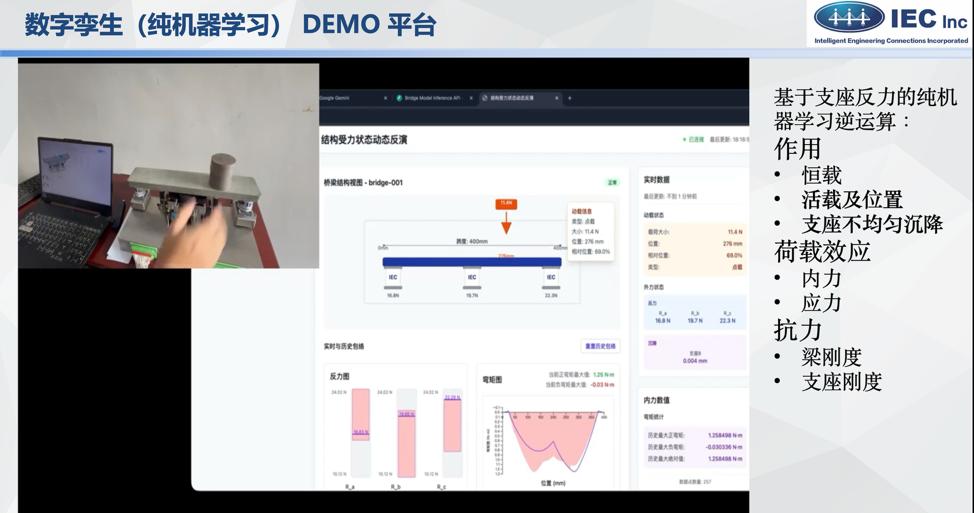Image resolution: width=974 pixels, height=513 pixels.
Task: Click the left IEC support icon
Action: (392, 277)
